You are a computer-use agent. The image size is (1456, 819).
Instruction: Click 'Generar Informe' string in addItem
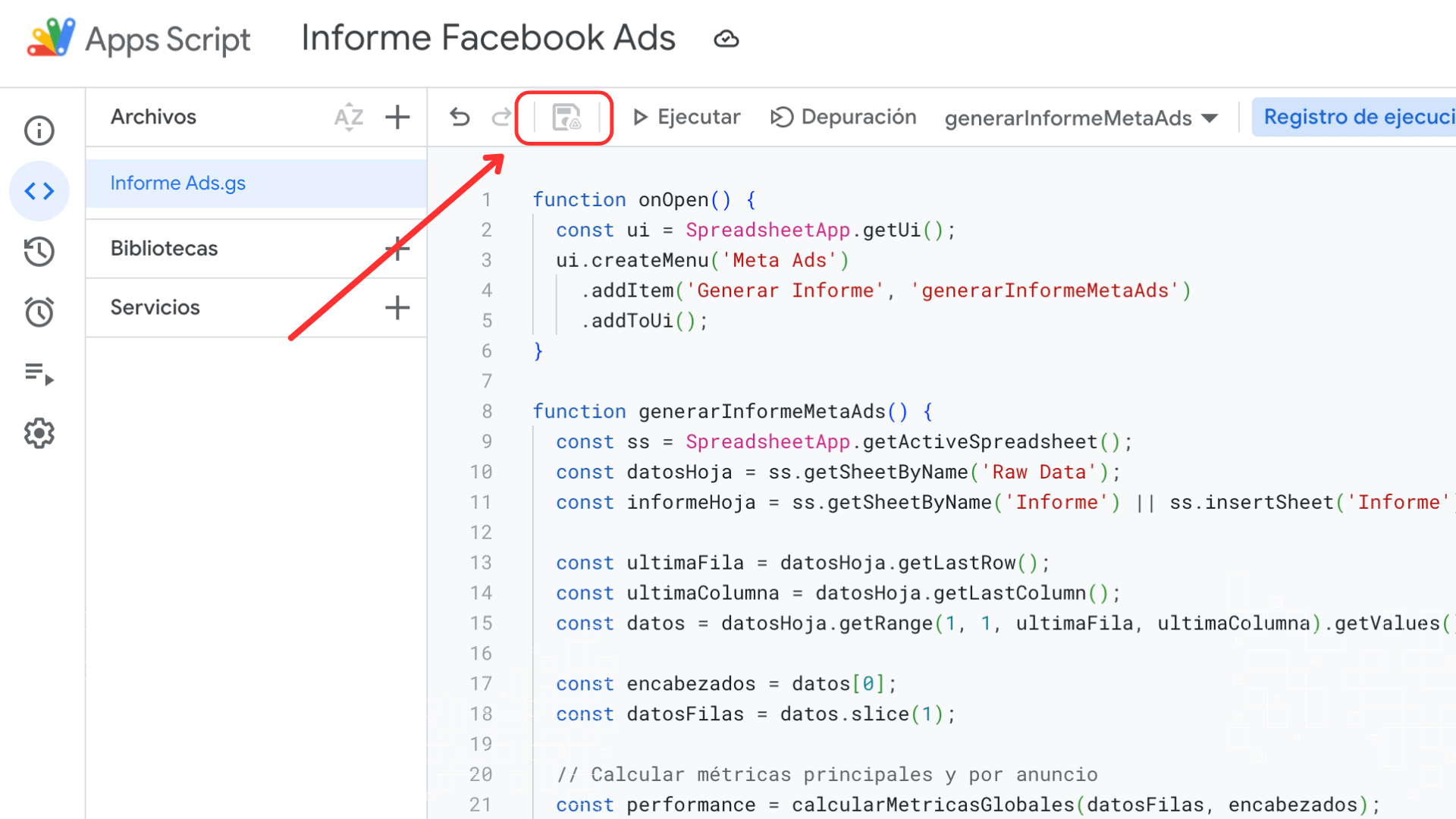point(785,290)
